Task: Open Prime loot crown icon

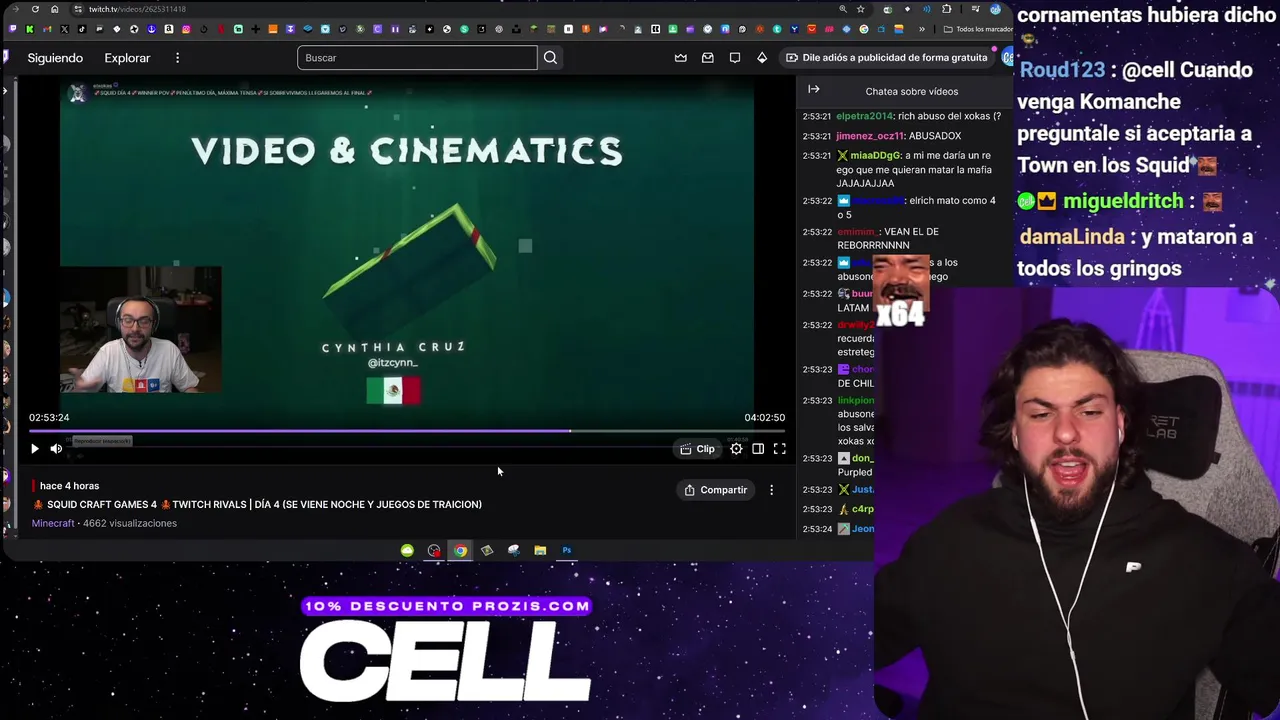Action: [681, 58]
